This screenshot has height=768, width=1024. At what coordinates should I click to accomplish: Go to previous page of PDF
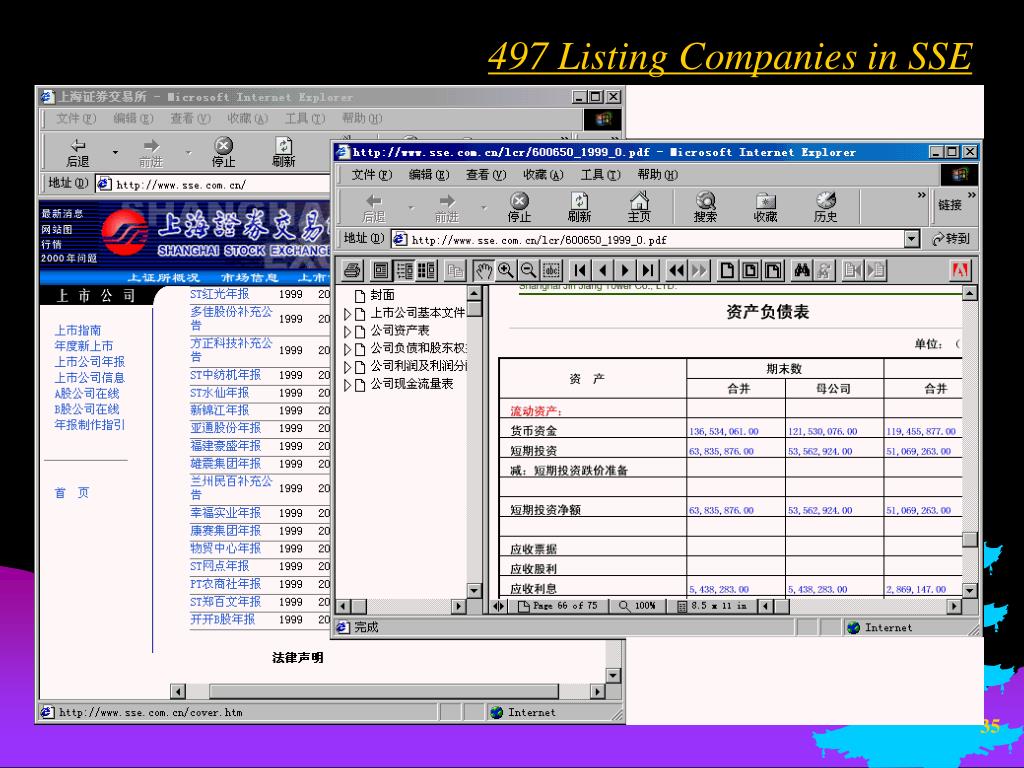click(x=603, y=270)
